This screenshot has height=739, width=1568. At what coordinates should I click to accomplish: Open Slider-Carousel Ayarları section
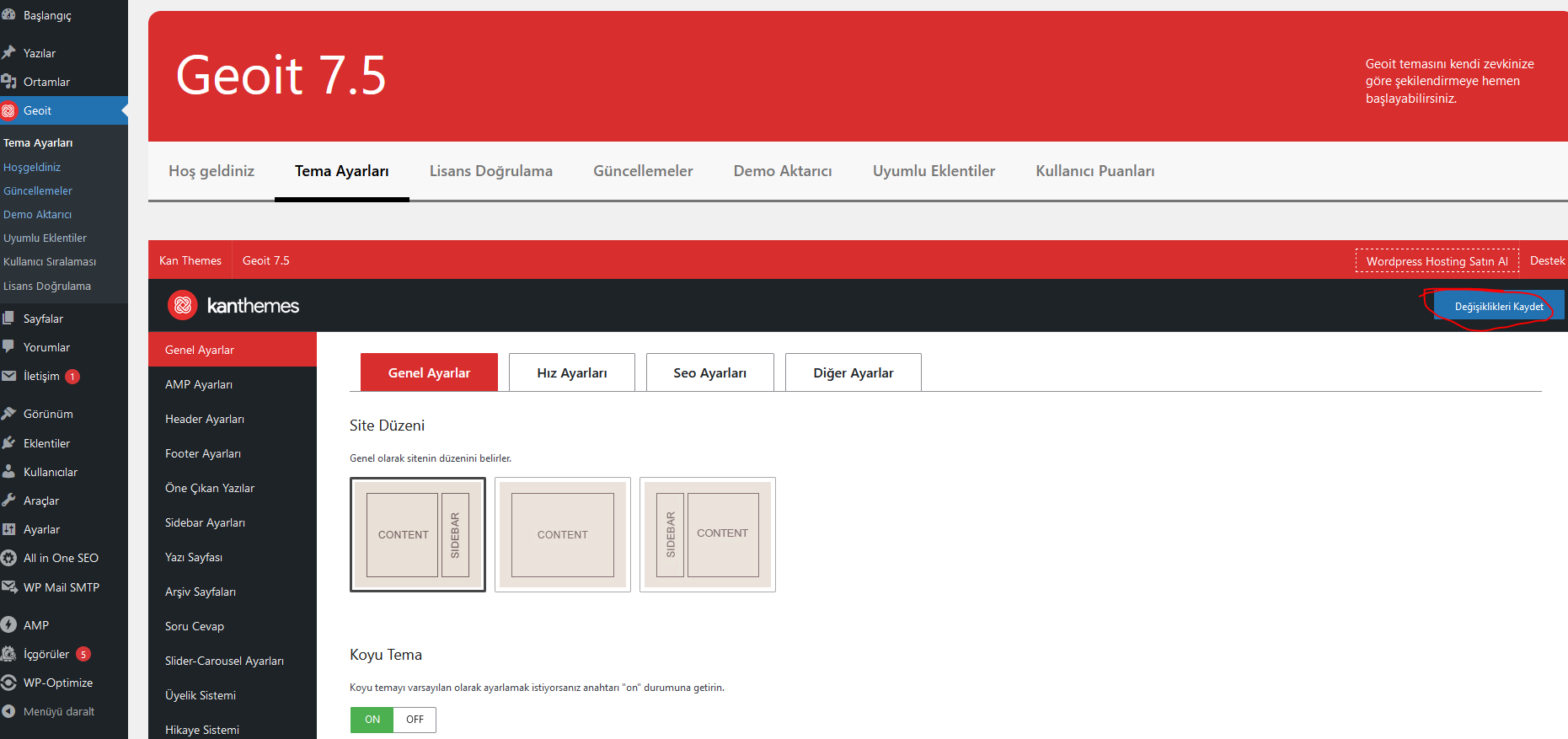pyautogui.click(x=233, y=661)
